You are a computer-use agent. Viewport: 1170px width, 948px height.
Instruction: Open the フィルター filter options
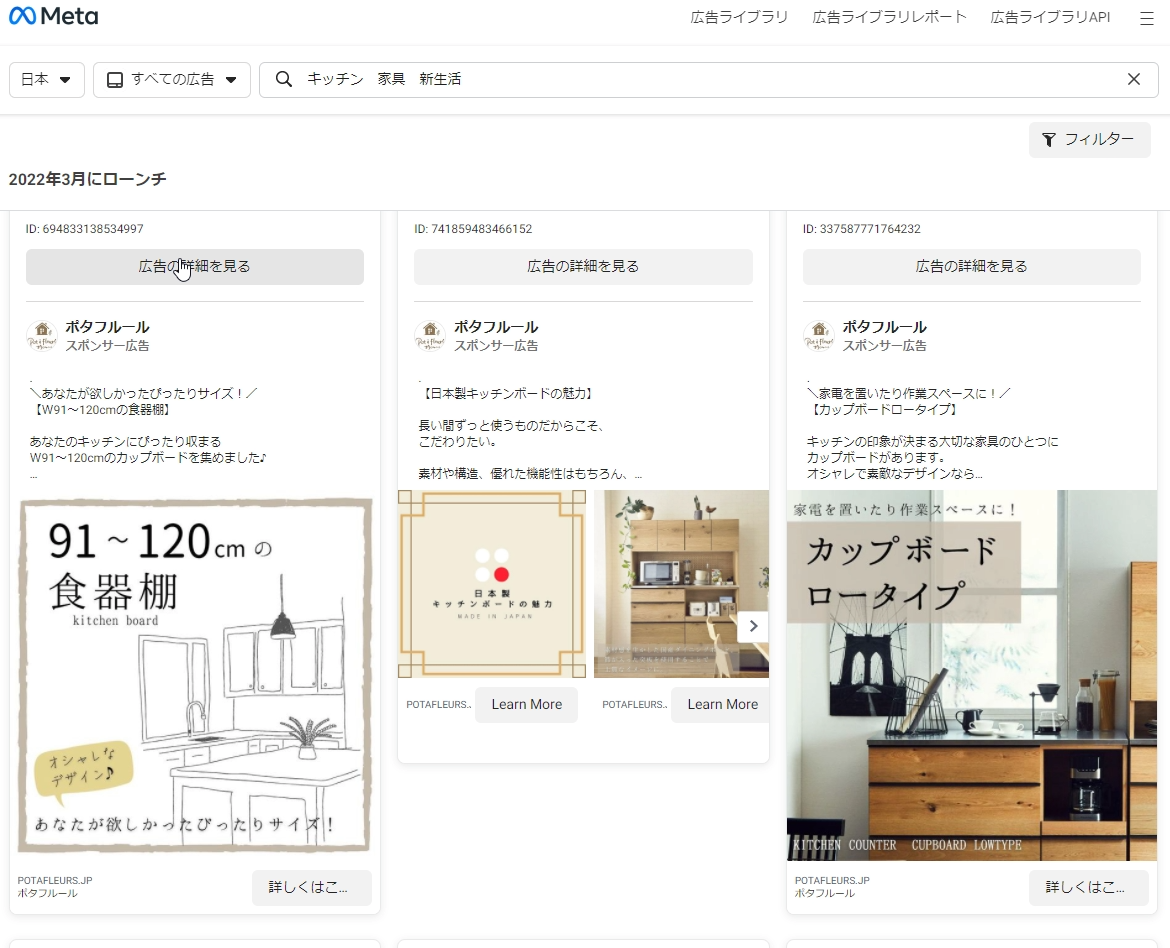(x=1089, y=140)
